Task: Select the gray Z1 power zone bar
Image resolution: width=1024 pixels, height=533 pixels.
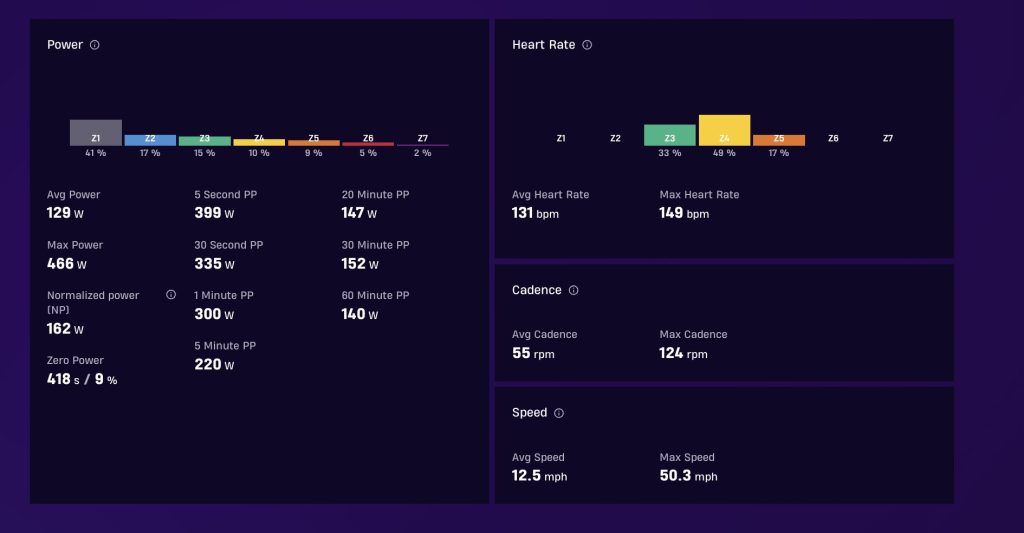Action: click(x=96, y=133)
